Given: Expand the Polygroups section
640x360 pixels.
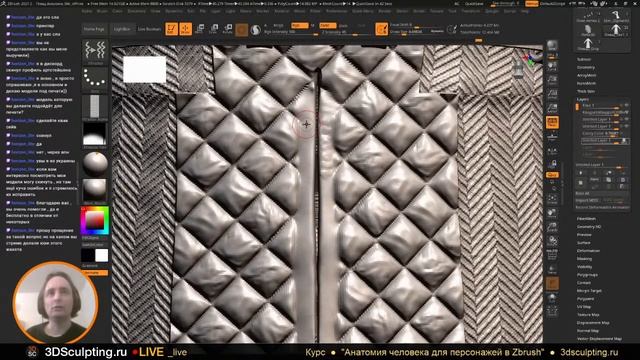Looking at the screenshot, I should (587, 275).
